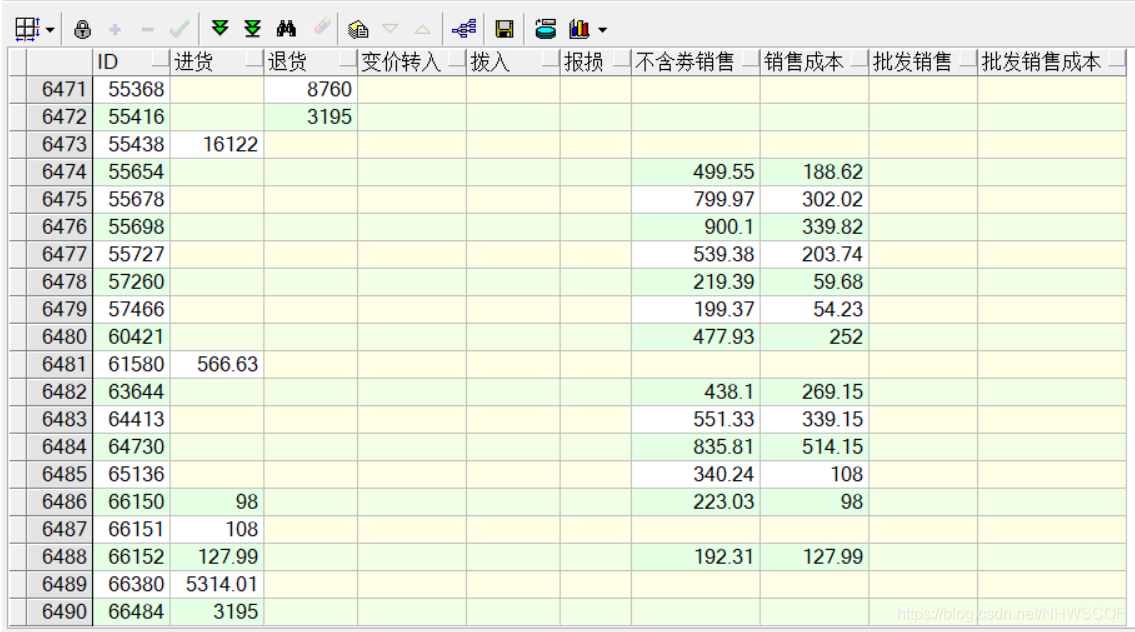This screenshot has height=632, width=1135.
Task: Click the fetch last page arrow icon
Action: click(x=253, y=28)
